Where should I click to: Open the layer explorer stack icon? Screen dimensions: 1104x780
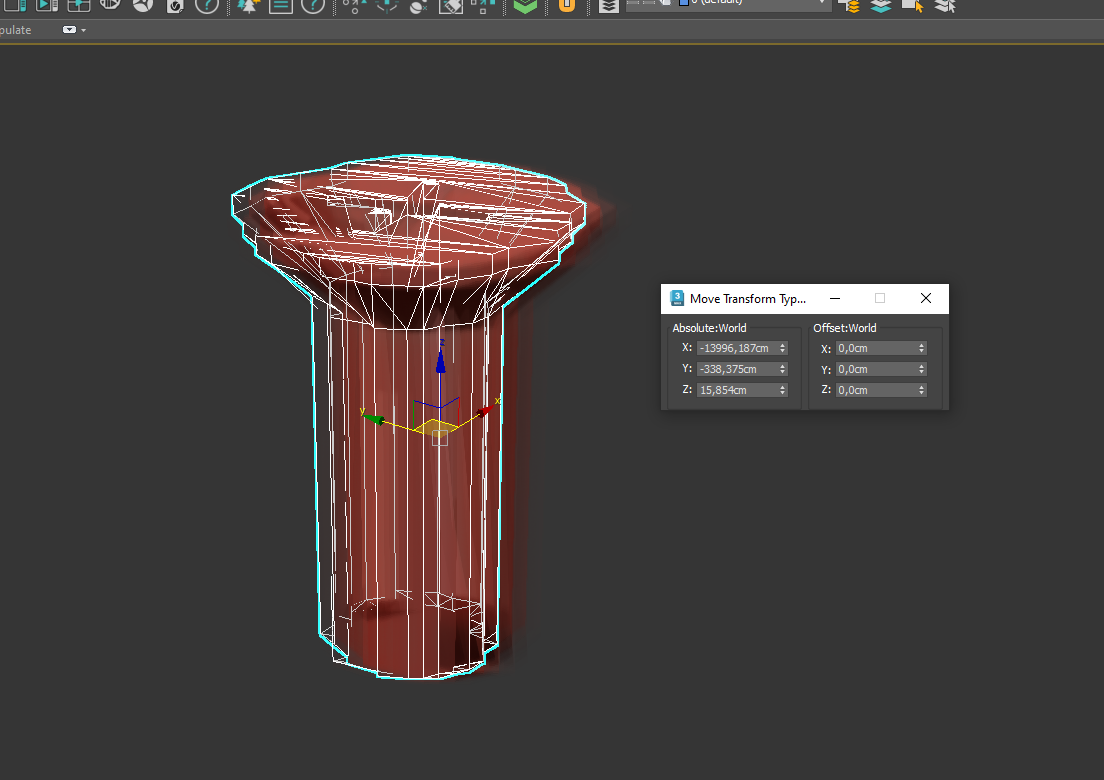click(x=608, y=5)
